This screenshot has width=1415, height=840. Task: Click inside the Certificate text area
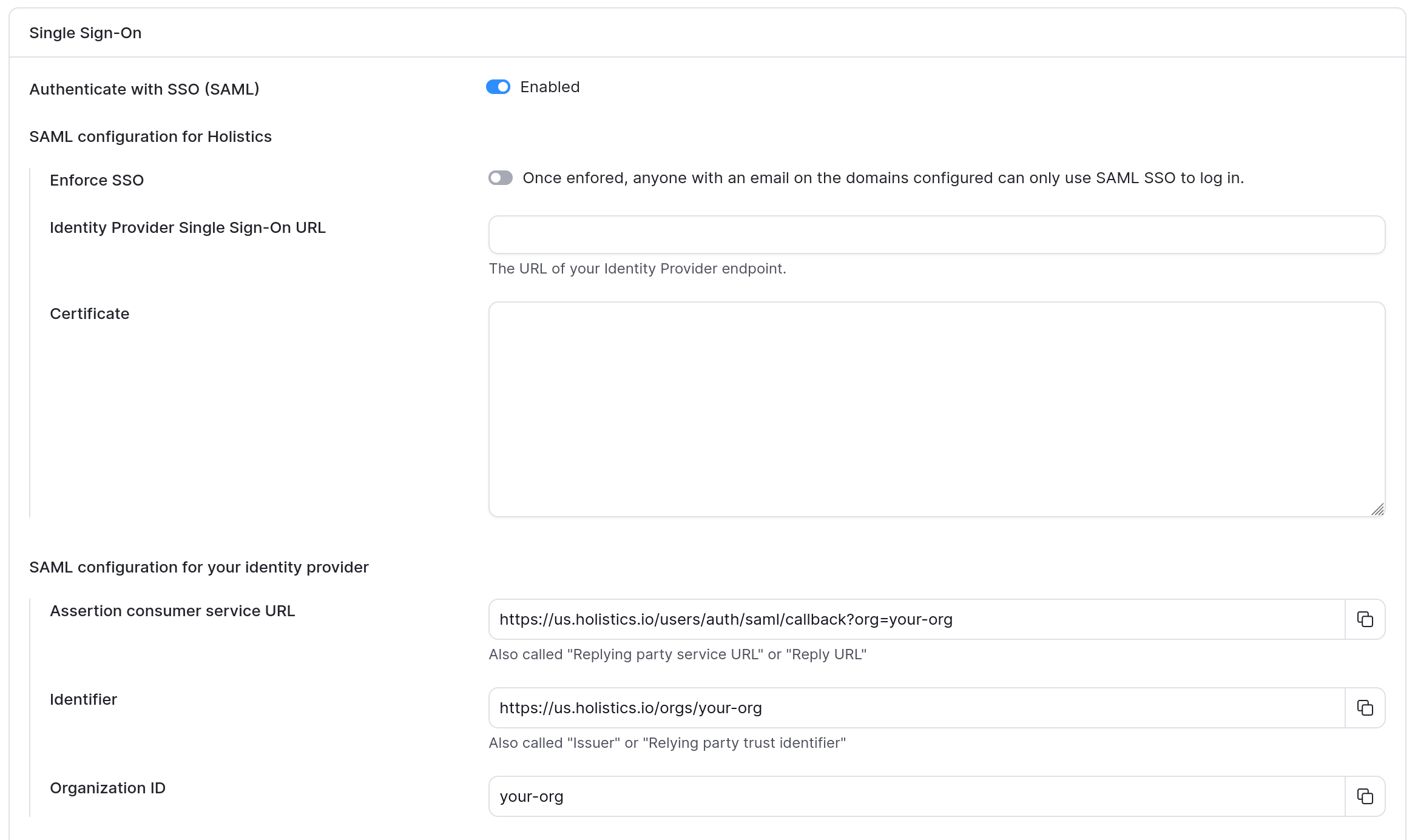(x=937, y=409)
